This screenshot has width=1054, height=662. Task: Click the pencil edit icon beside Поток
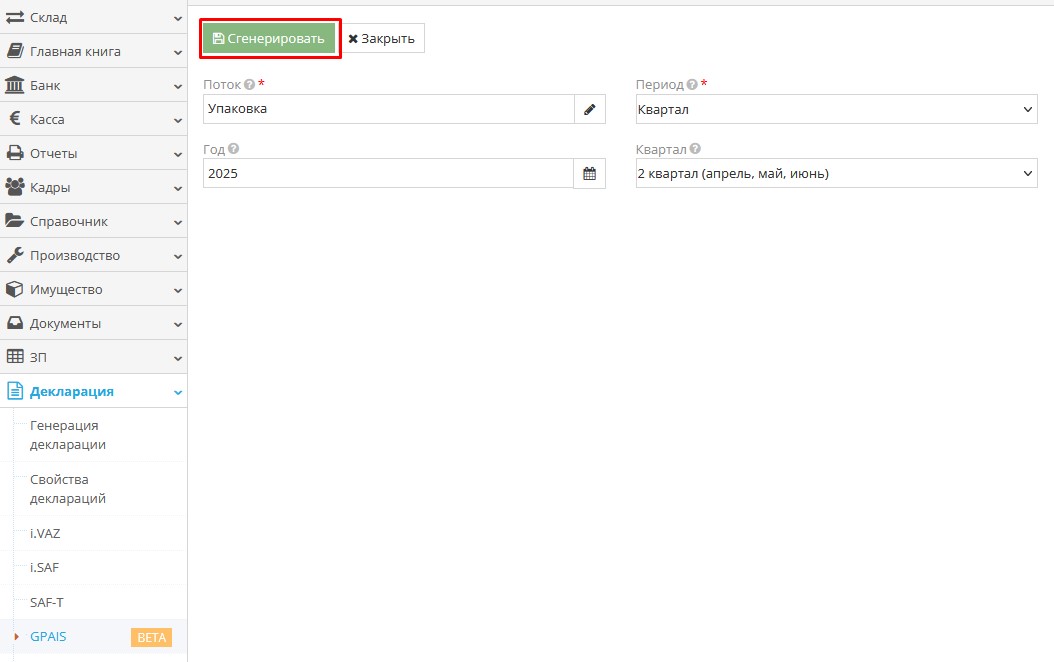pyautogui.click(x=589, y=109)
